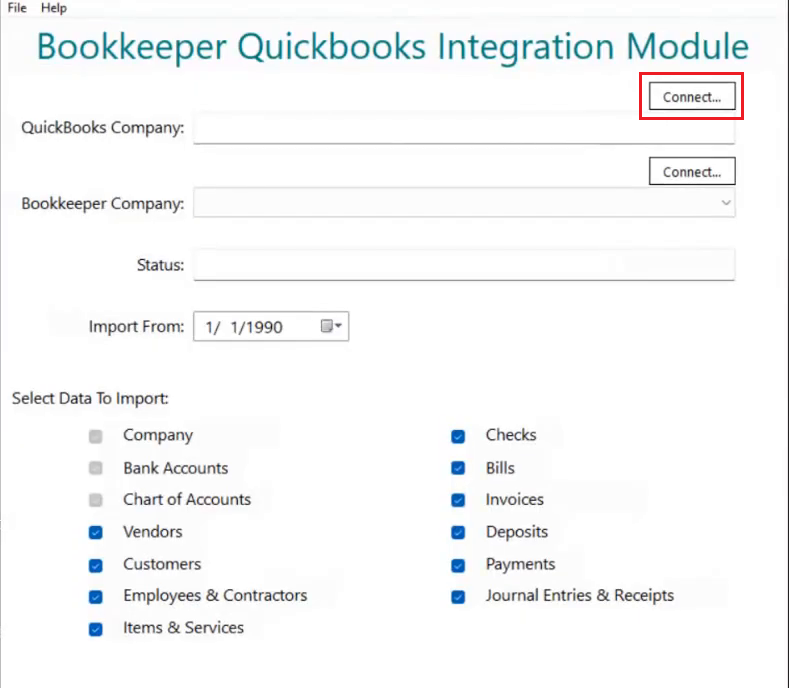Uncheck the Invoices checkbox
This screenshot has width=789, height=688.
(458, 500)
